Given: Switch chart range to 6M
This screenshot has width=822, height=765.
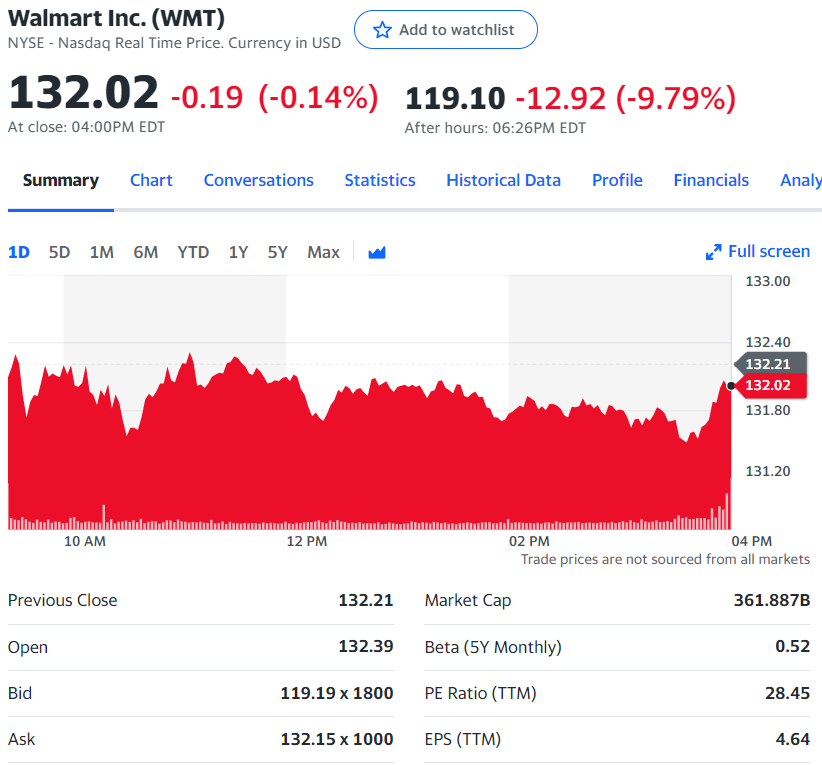Looking at the screenshot, I should point(146,253).
